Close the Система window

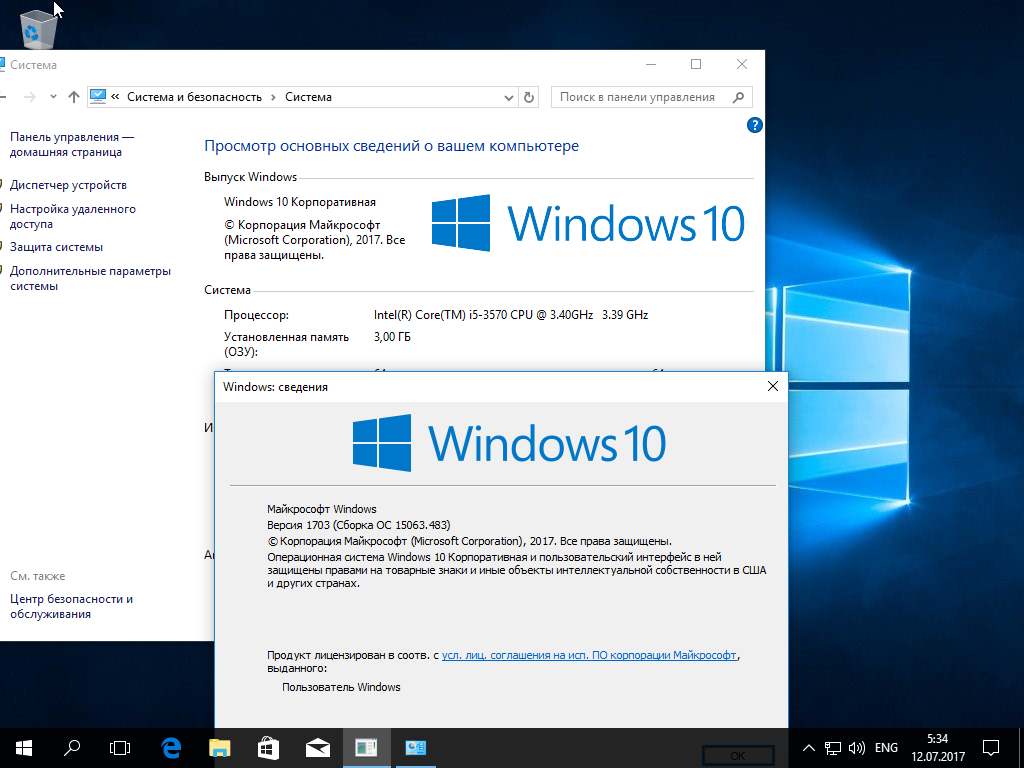[x=742, y=64]
